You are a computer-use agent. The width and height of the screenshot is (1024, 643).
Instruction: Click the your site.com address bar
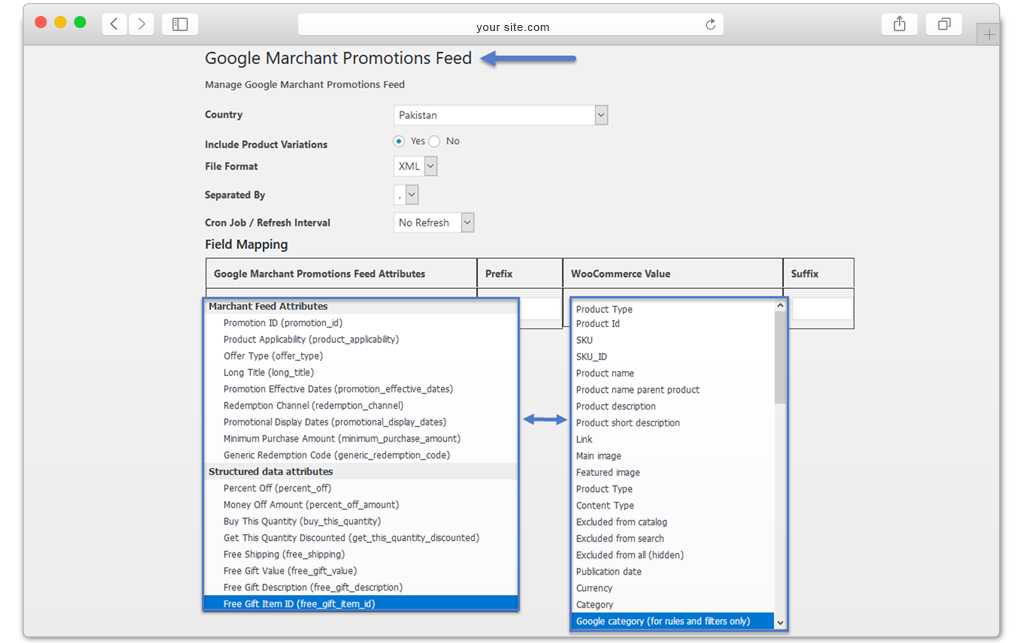click(x=511, y=25)
